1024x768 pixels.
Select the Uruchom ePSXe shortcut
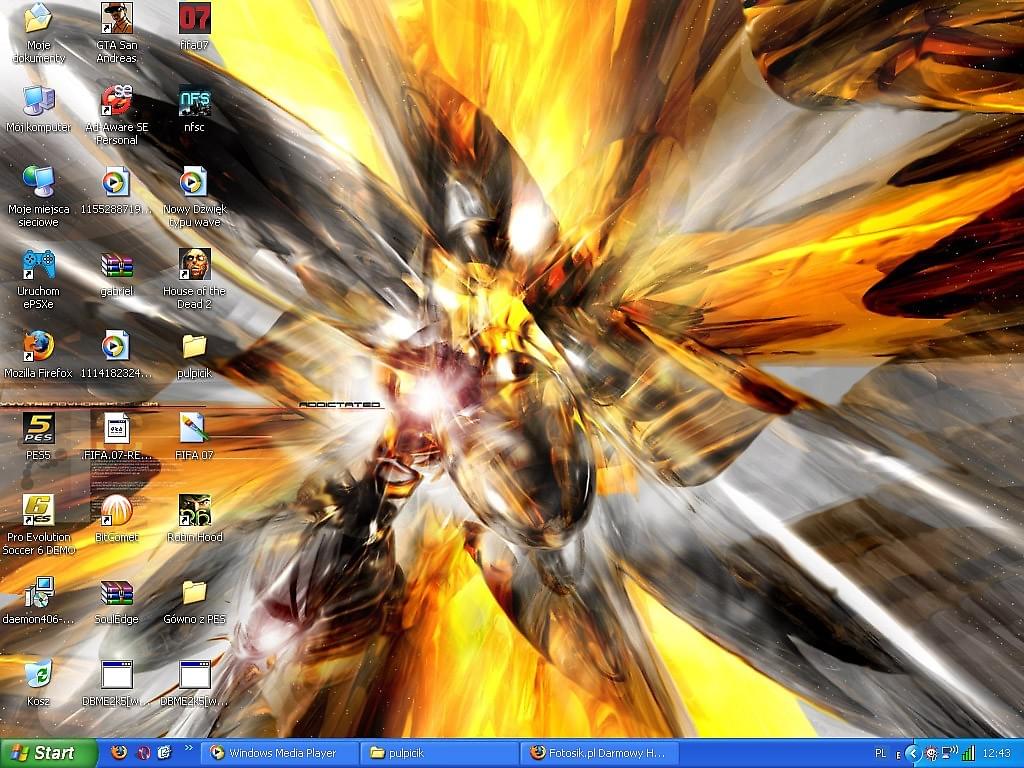[x=39, y=279]
